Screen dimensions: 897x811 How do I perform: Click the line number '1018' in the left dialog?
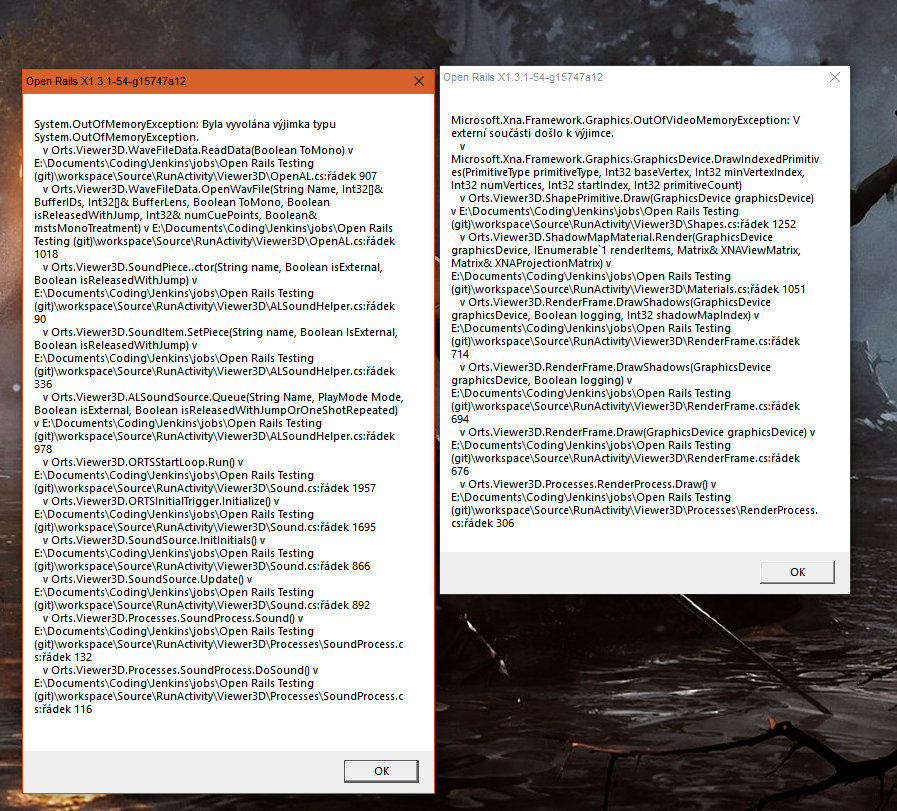46,254
